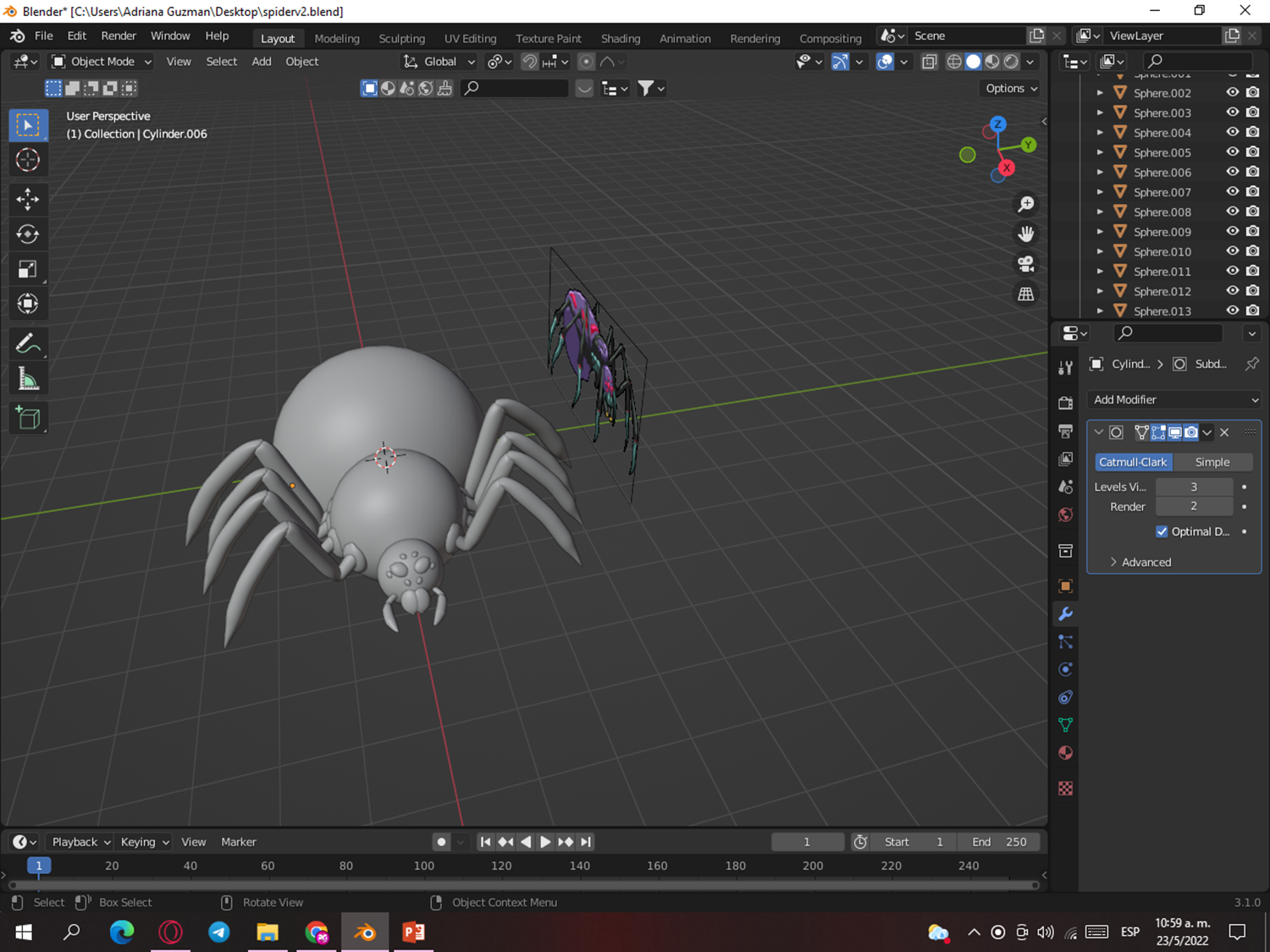Open the Render menu

[119, 36]
